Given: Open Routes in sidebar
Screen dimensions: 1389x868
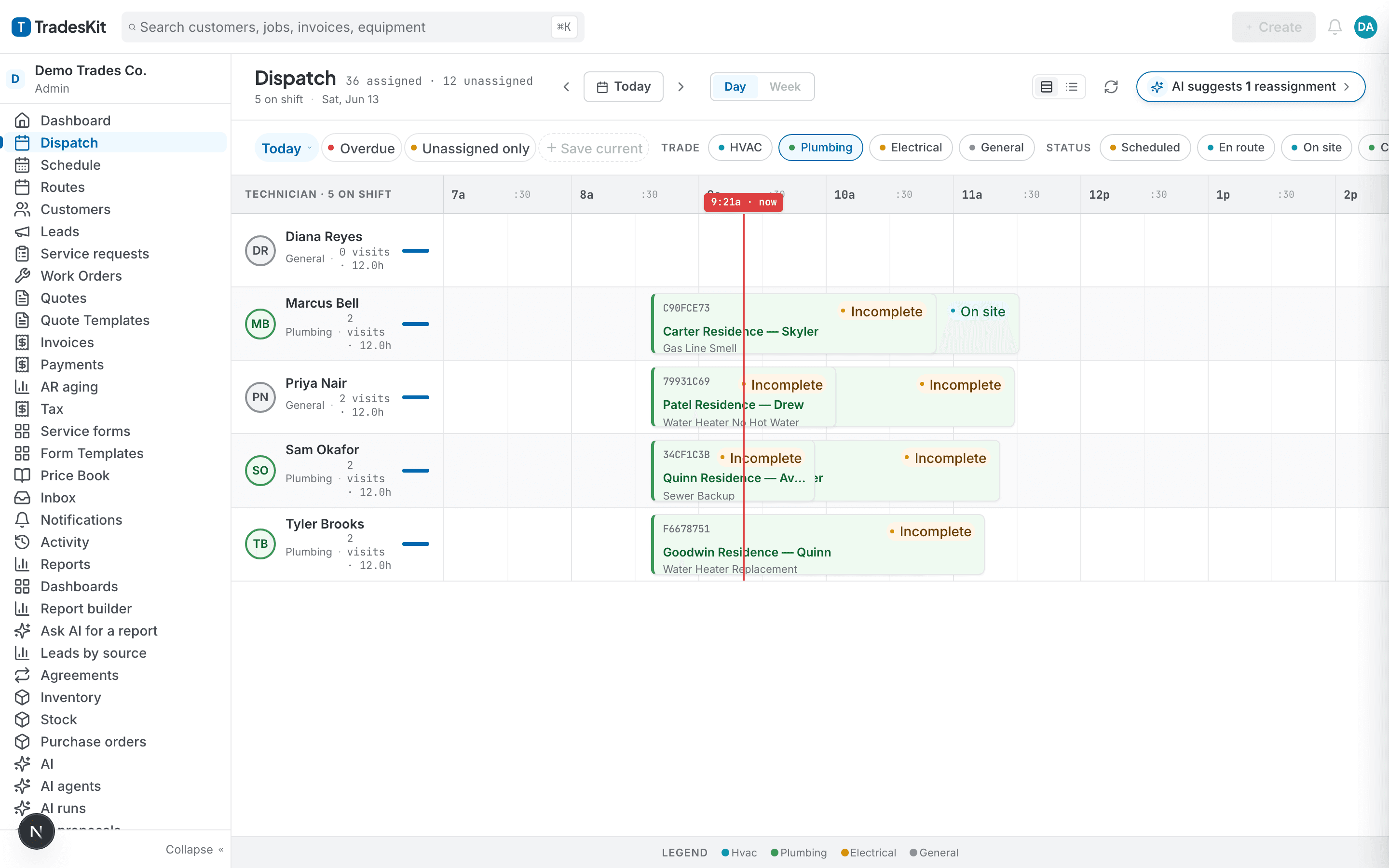Looking at the screenshot, I should point(115,187).
